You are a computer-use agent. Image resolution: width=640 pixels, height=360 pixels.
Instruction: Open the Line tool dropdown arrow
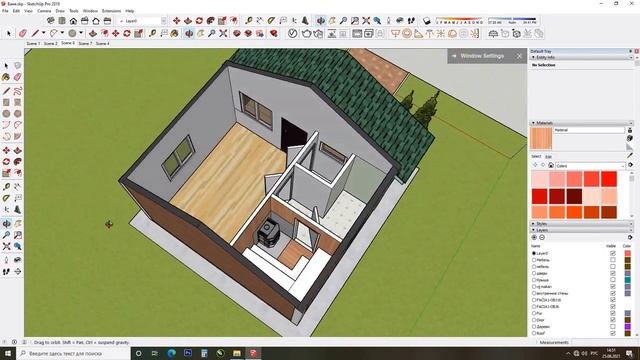[43, 33]
